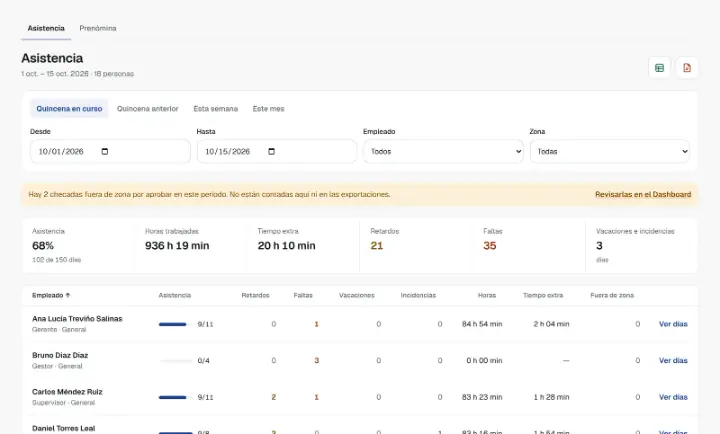720x434 pixels.
Task: Switch to the Asistencia tab
Action: (x=46, y=28)
